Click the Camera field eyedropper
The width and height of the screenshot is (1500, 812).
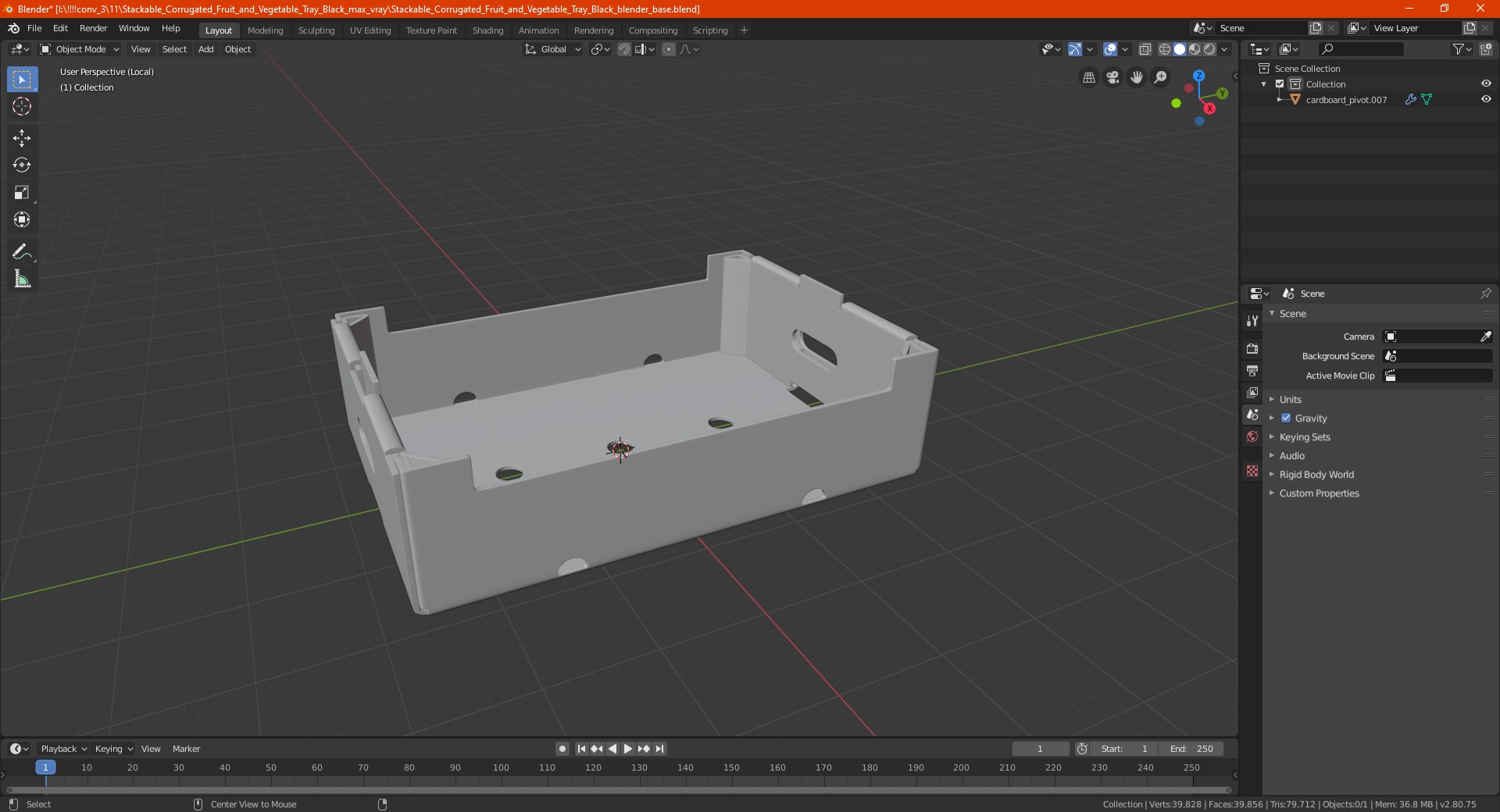click(x=1485, y=337)
